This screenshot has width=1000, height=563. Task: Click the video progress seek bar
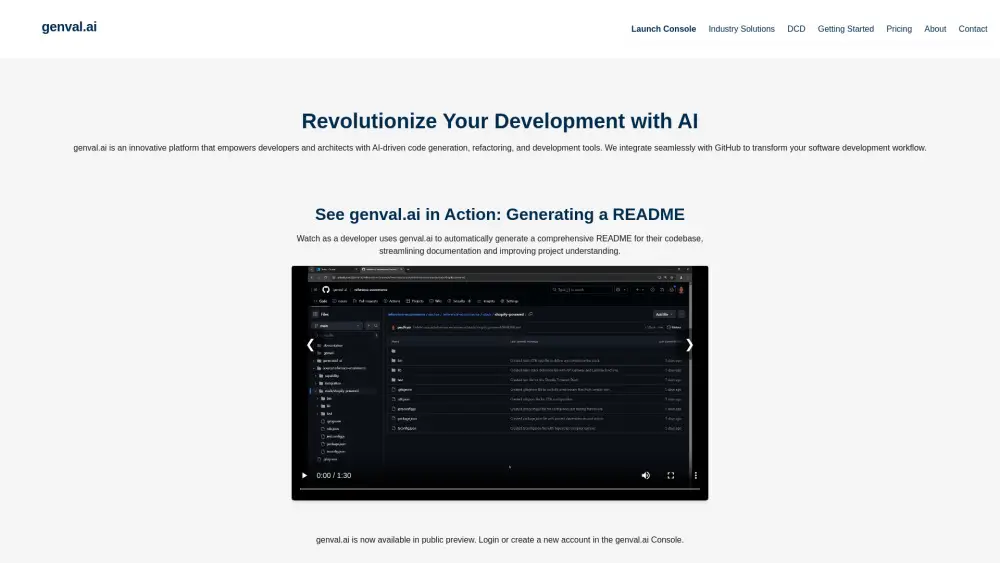(x=500, y=489)
